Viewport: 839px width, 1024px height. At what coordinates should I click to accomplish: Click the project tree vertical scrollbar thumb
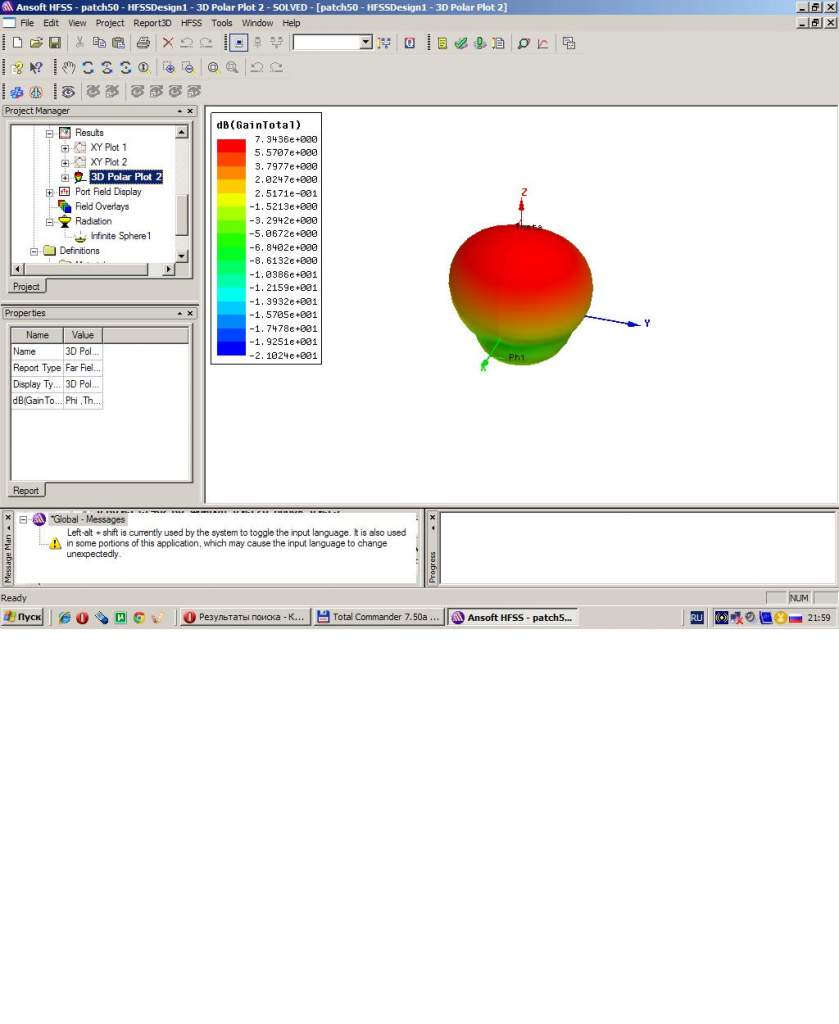pyautogui.click(x=182, y=214)
